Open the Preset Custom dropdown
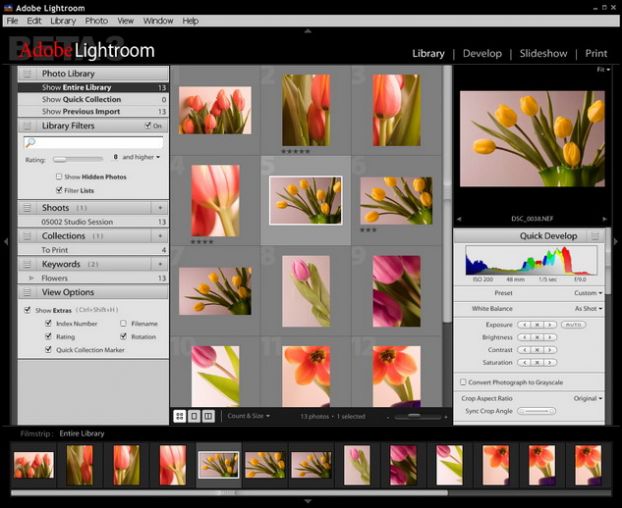The width and height of the screenshot is (622, 508). [x=588, y=293]
